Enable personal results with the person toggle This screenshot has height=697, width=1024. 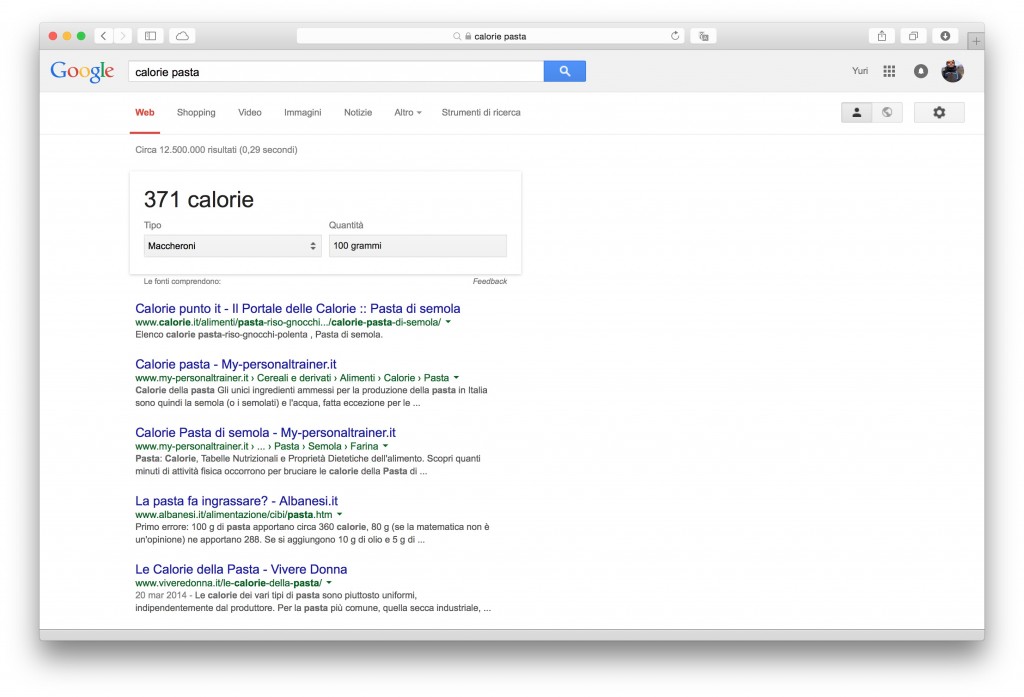856,112
